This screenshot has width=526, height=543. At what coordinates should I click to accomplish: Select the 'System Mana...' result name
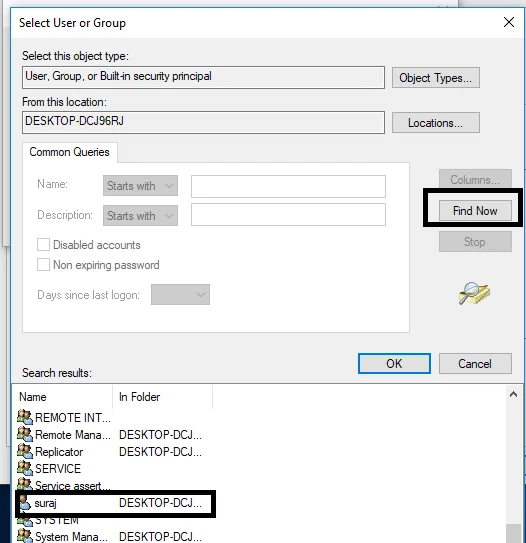tap(71, 537)
